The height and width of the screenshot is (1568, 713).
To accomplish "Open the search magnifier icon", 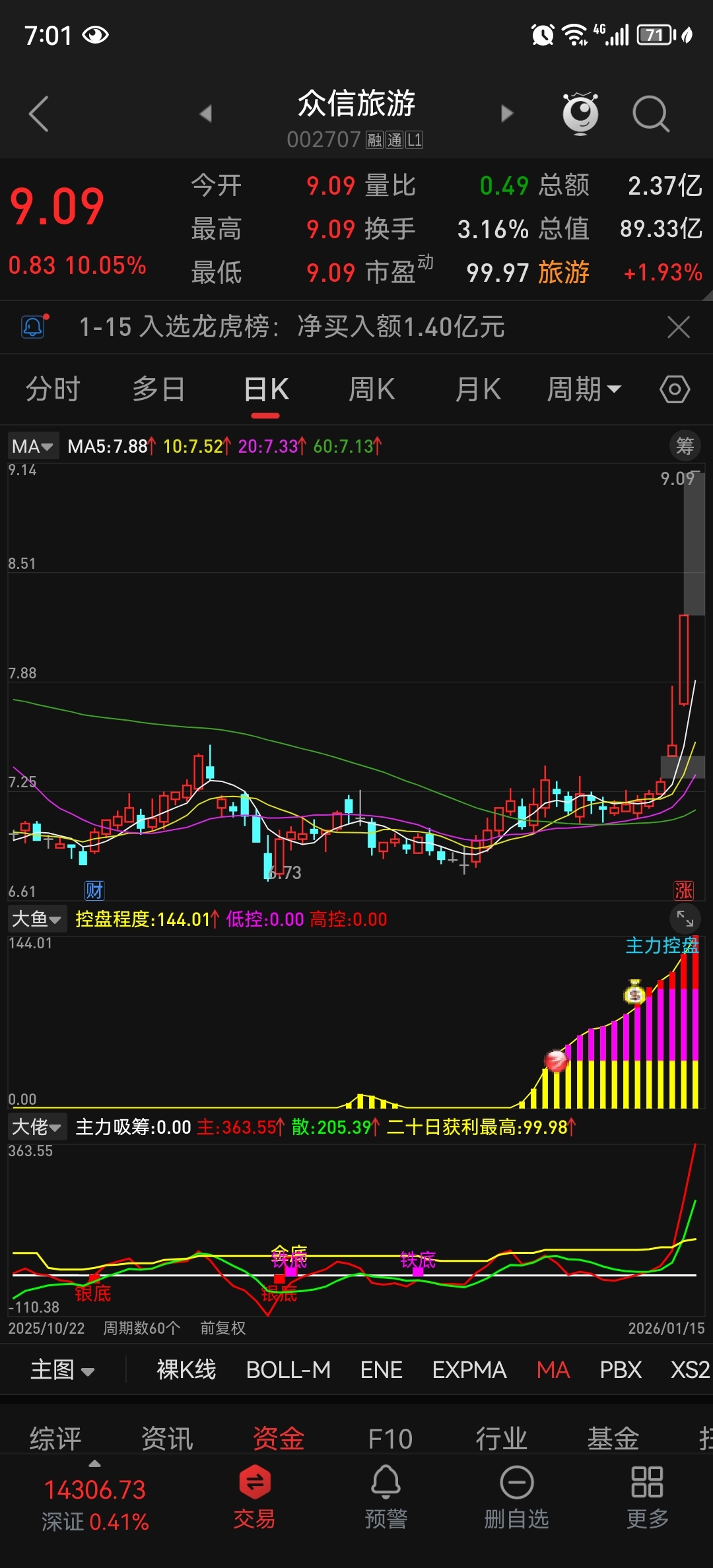I will [651, 114].
